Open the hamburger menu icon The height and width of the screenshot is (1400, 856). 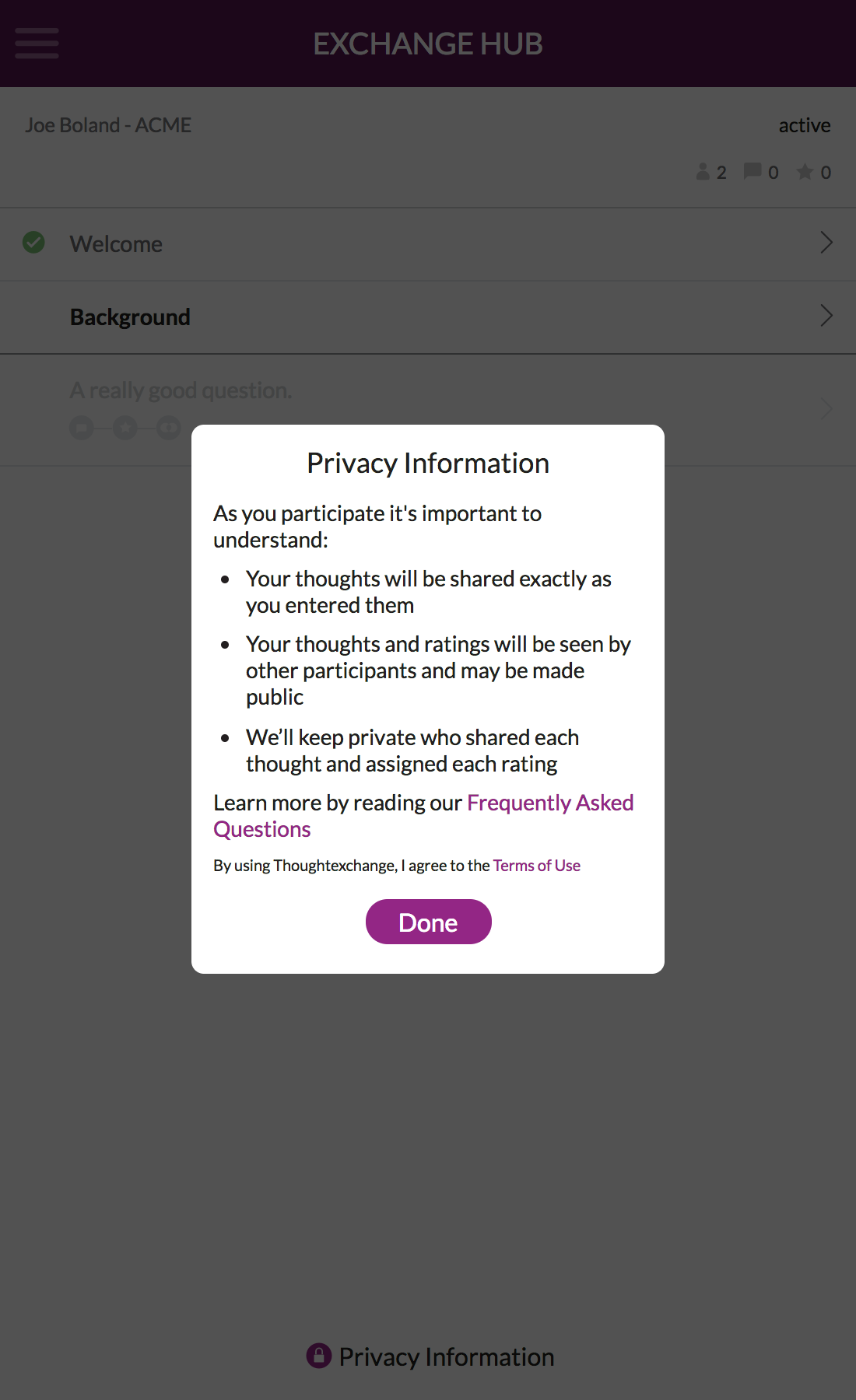(37, 44)
